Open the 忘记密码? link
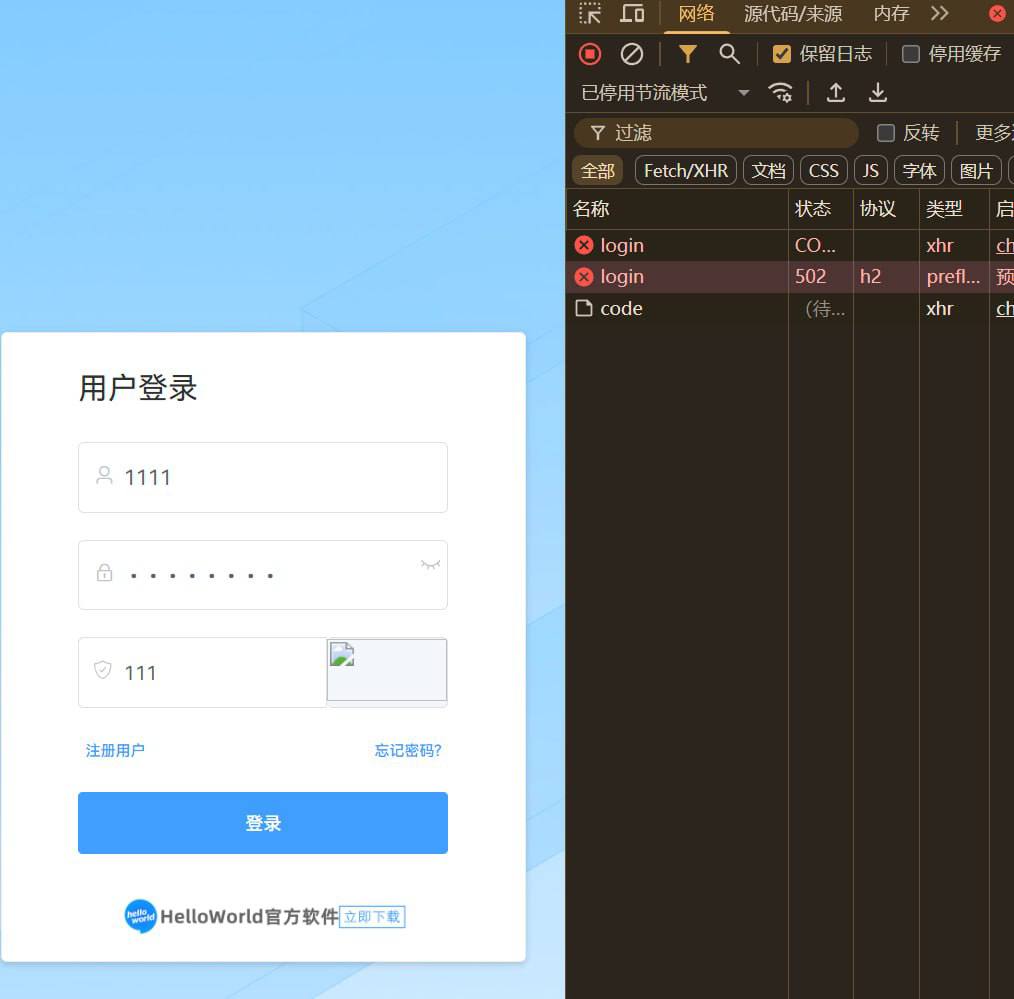 tap(408, 751)
